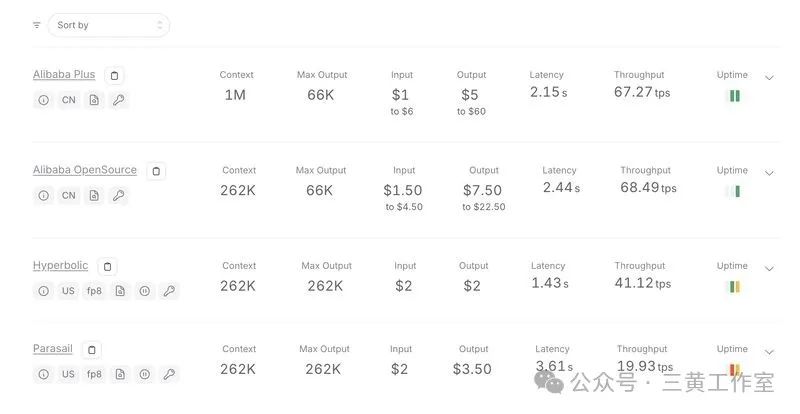The height and width of the screenshot is (414, 800).
Task: Click the document icon under Hyperbolic
Action: [120, 291]
